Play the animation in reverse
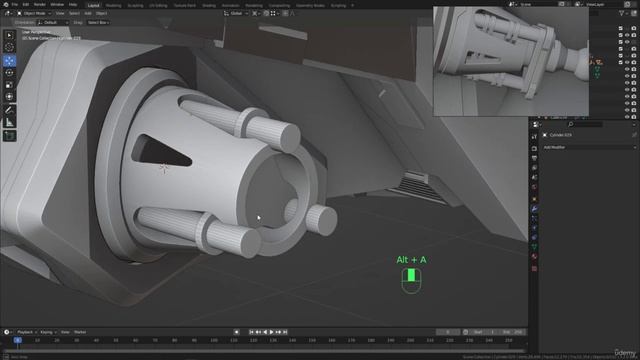The image size is (640, 360). pos(265,332)
